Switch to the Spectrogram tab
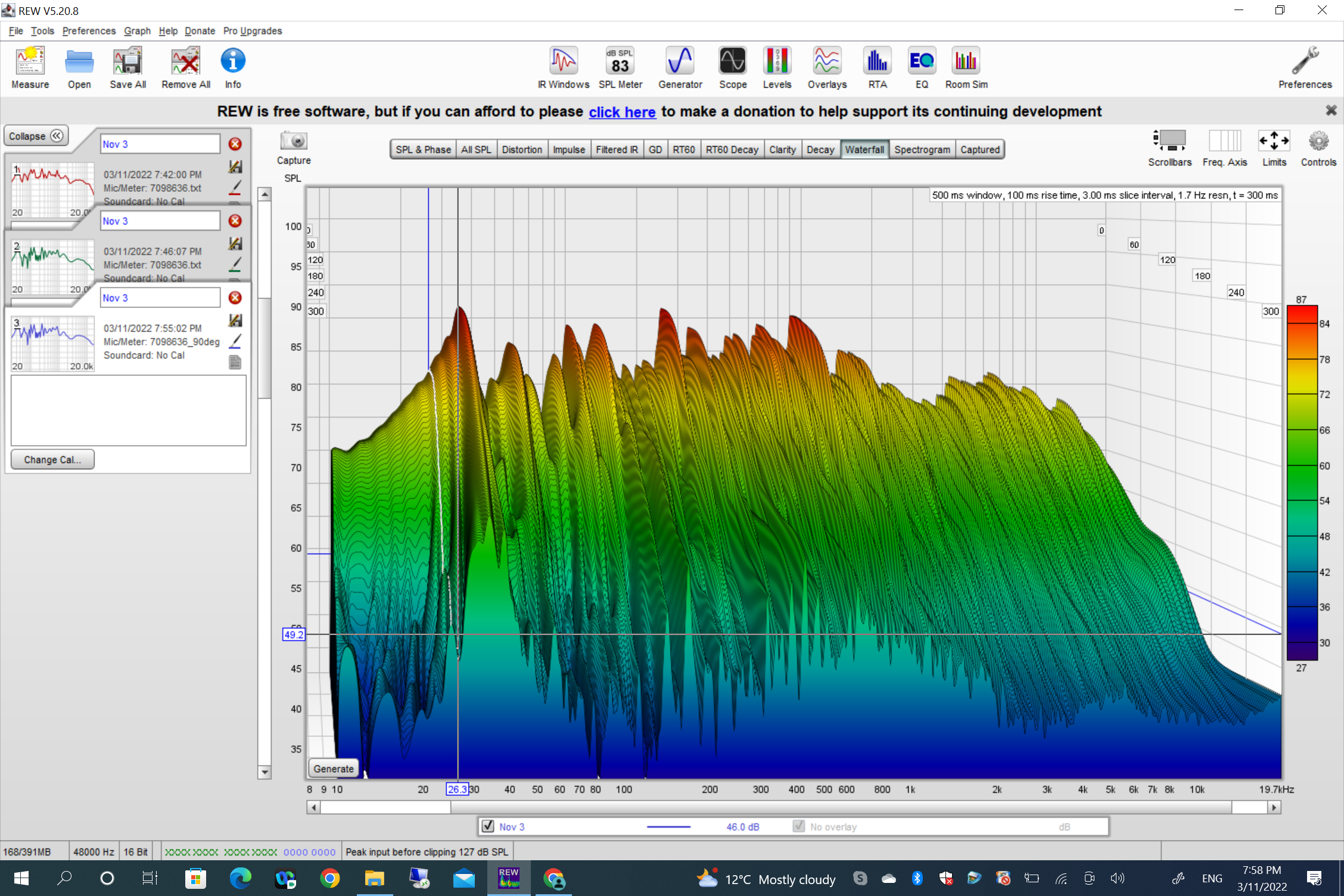This screenshot has height=896, width=1344. point(922,150)
